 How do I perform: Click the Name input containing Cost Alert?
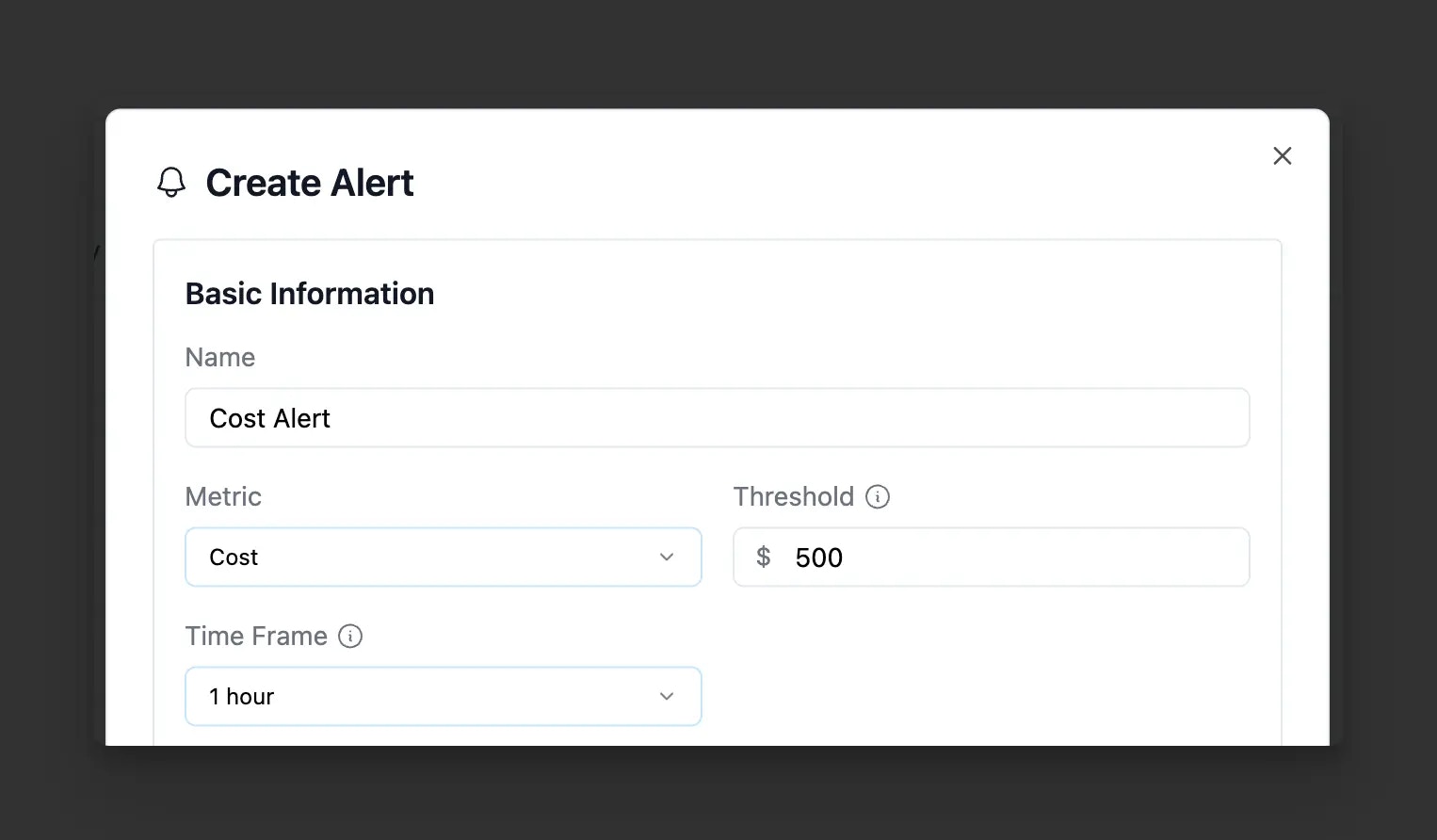pos(716,417)
